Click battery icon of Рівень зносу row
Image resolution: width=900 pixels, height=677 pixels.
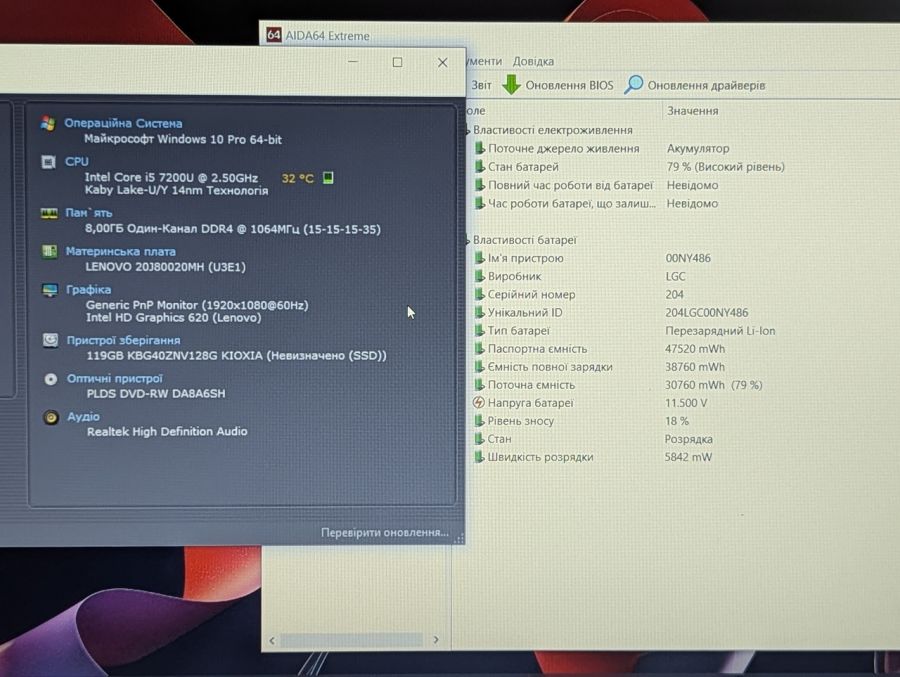(479, 421)
